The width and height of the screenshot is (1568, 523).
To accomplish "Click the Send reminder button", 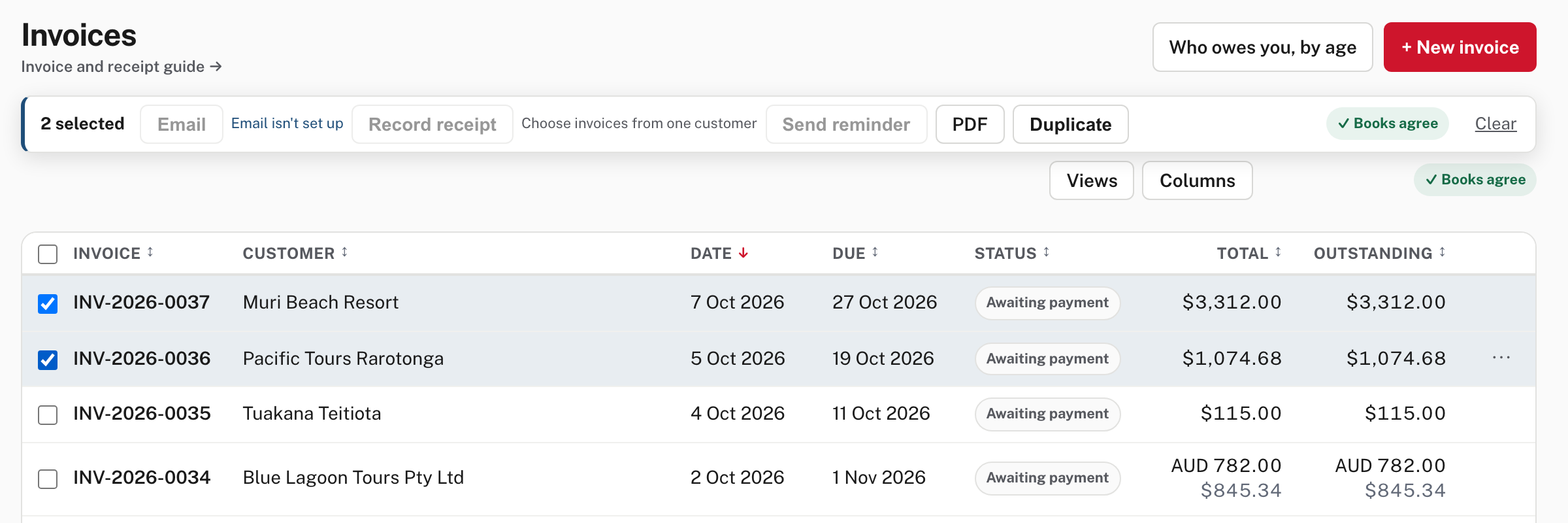I will click(x=847, y=124).
